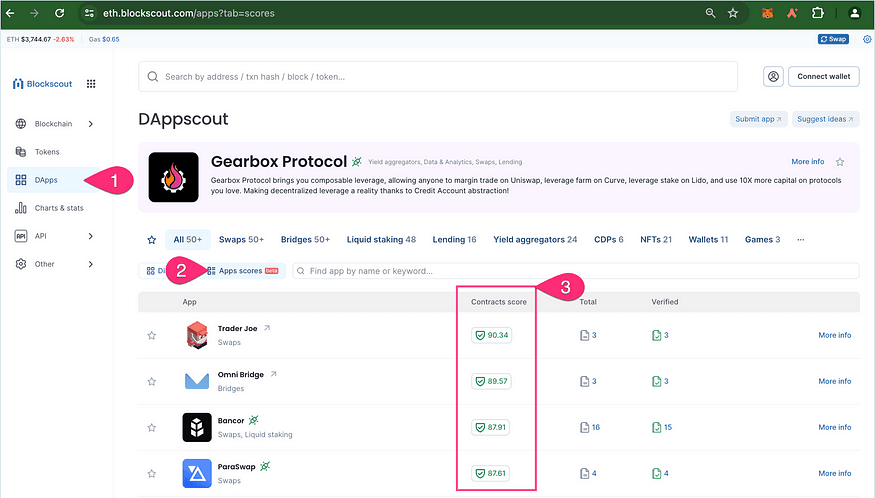View Omni Bridge verified contracts icon
The height and width of the screenshot is (498, 875).
pyautogui.click(x=656, y=381)
